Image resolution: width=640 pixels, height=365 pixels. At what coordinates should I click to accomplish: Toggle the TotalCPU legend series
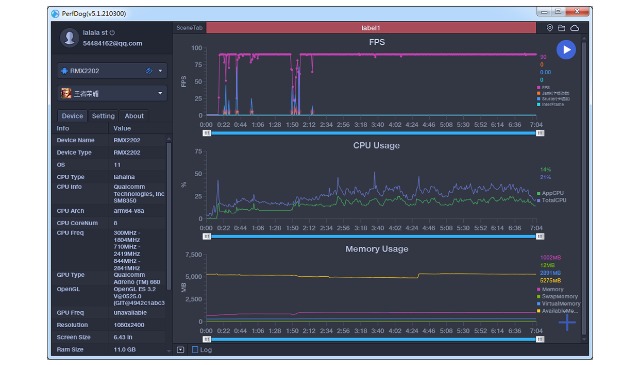coord(551,200)
